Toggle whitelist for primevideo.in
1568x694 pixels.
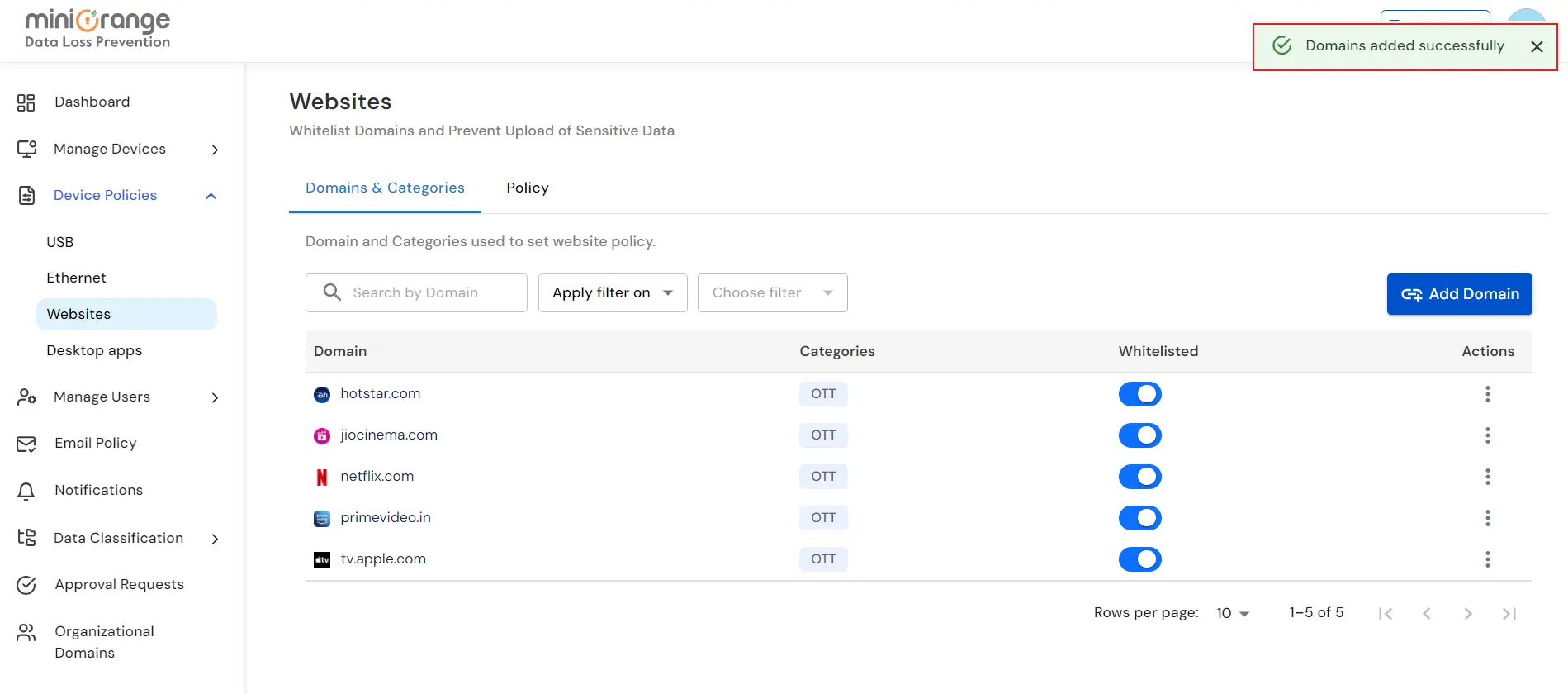tap(1140, 518)
